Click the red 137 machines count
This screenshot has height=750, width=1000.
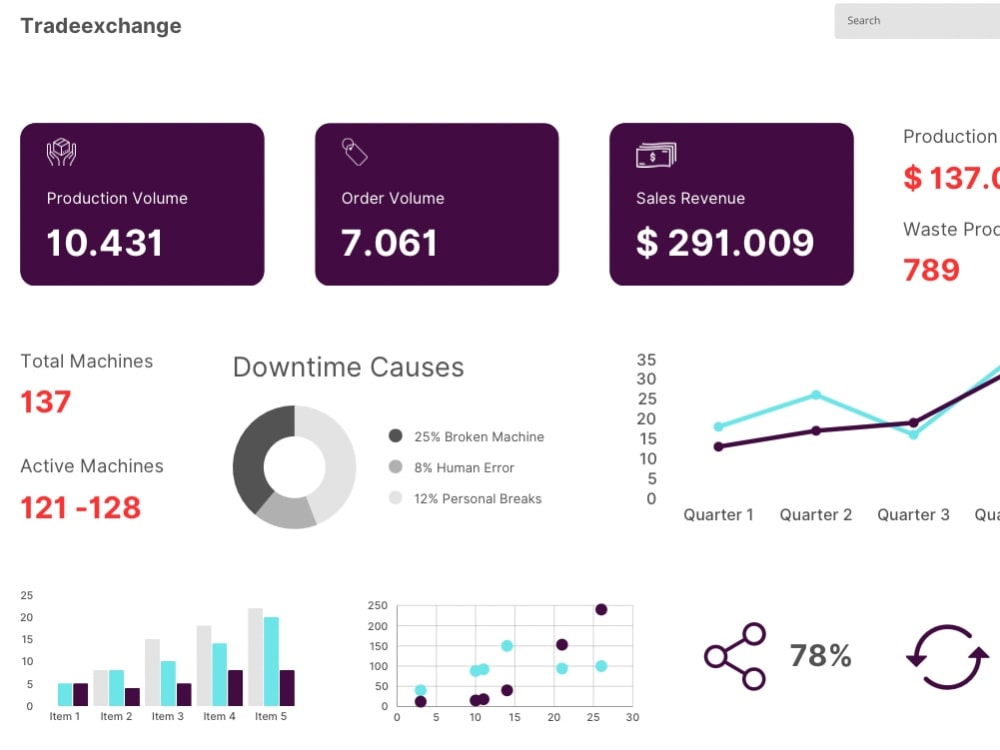click(x=45, y=402)
